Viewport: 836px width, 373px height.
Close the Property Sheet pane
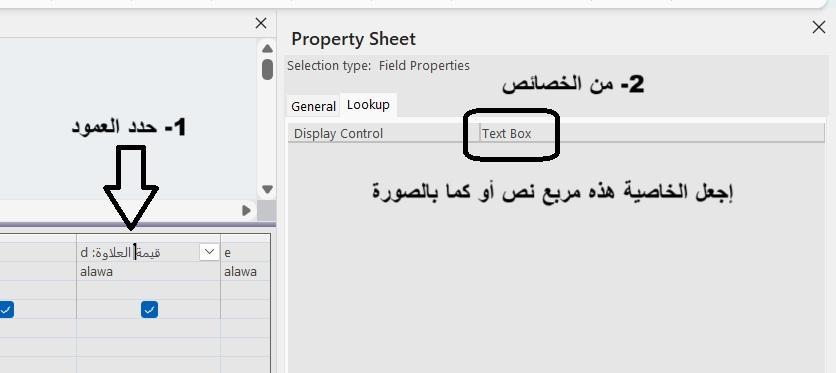coord(818,28)
